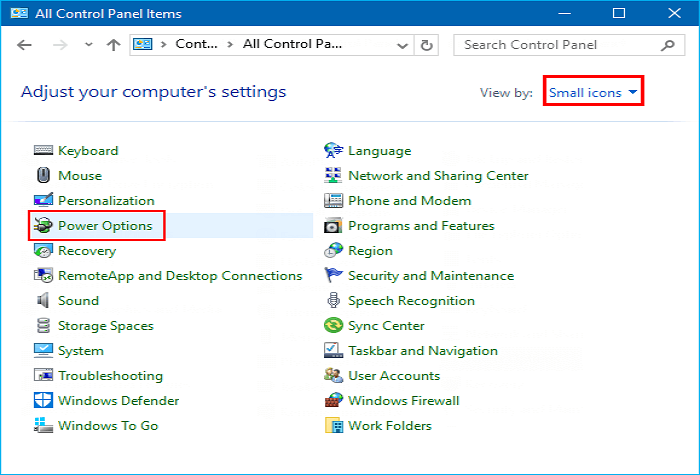Click the Windows Firewall brick icon
The image size is (700, 475).
[x=333, y=401]
